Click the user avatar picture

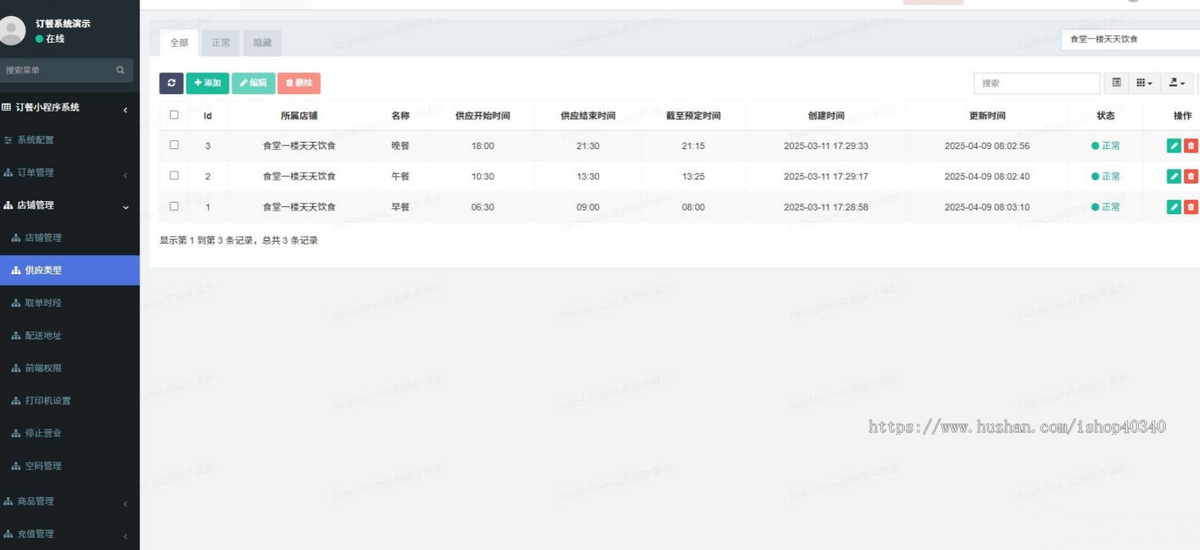(x=13, y=31)
